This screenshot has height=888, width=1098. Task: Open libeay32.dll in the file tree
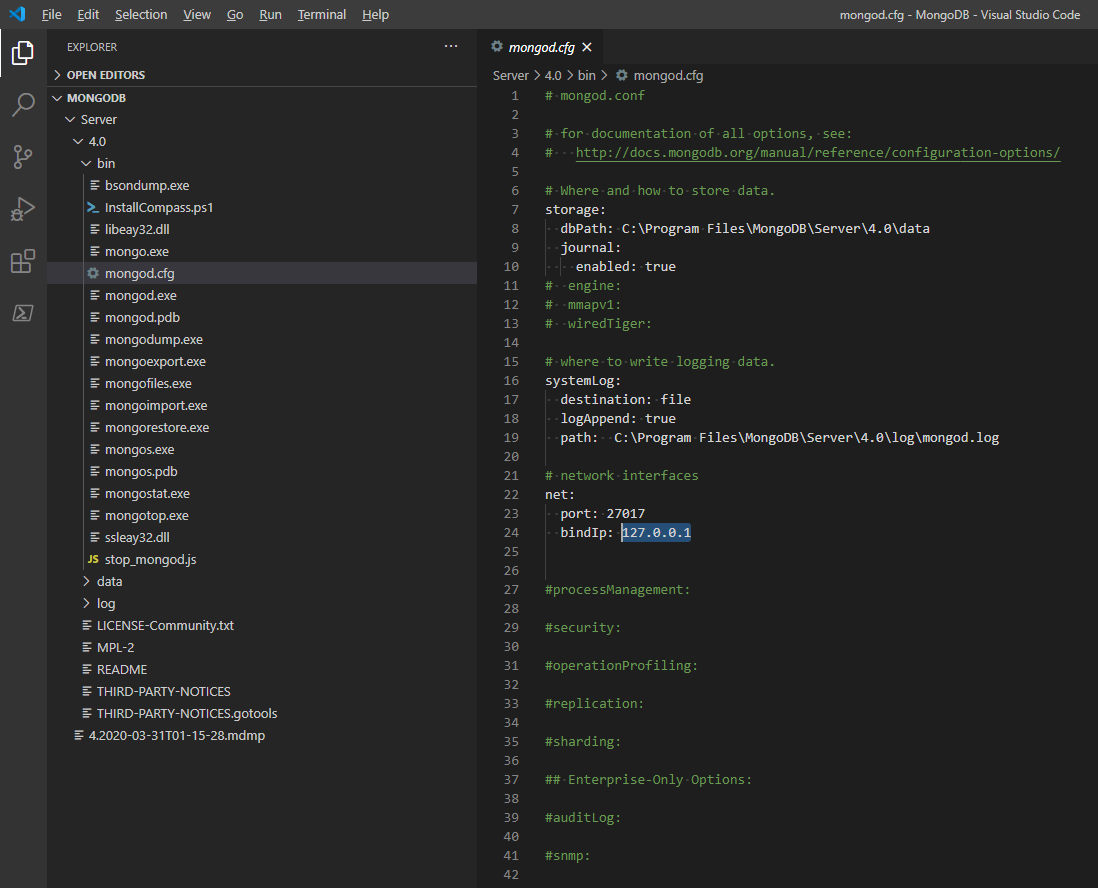coord(262,229)
